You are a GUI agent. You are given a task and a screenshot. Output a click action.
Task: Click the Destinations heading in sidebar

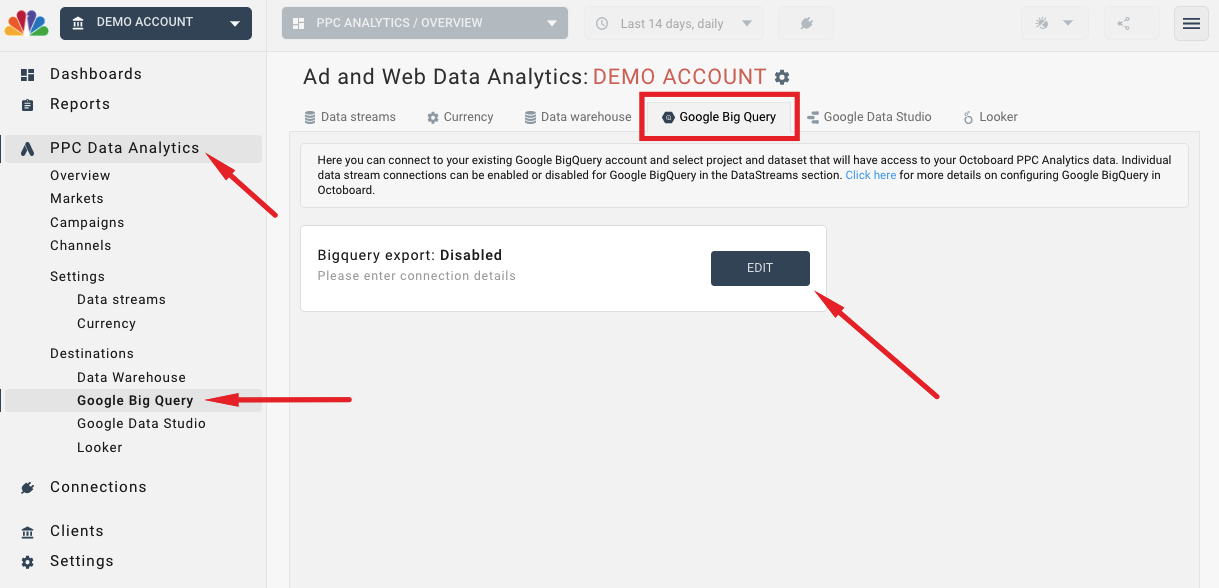[92, 353]
